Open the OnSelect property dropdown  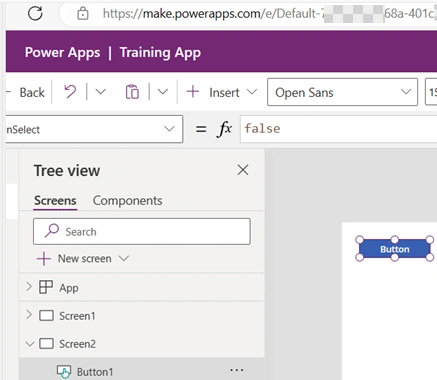click(94, 129)
